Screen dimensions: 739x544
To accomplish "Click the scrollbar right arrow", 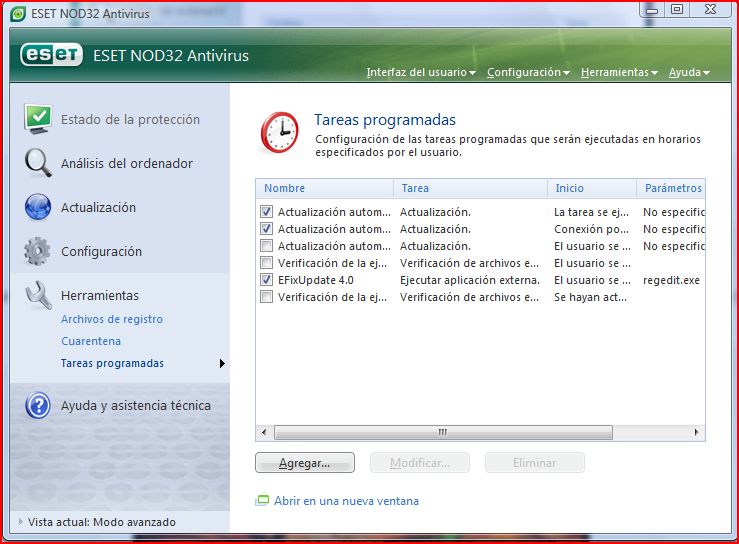I will tap(697, 432).
